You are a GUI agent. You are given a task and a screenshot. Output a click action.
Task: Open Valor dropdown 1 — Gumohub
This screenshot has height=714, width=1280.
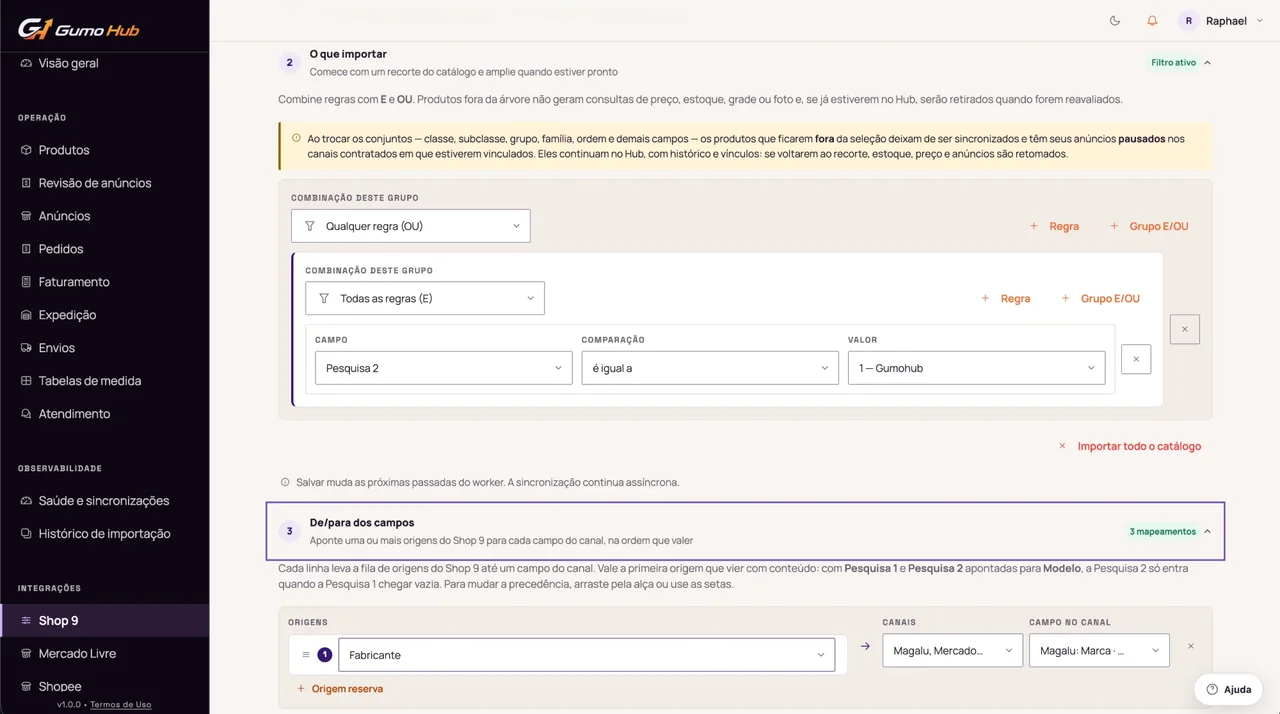(x=977, y=368)
